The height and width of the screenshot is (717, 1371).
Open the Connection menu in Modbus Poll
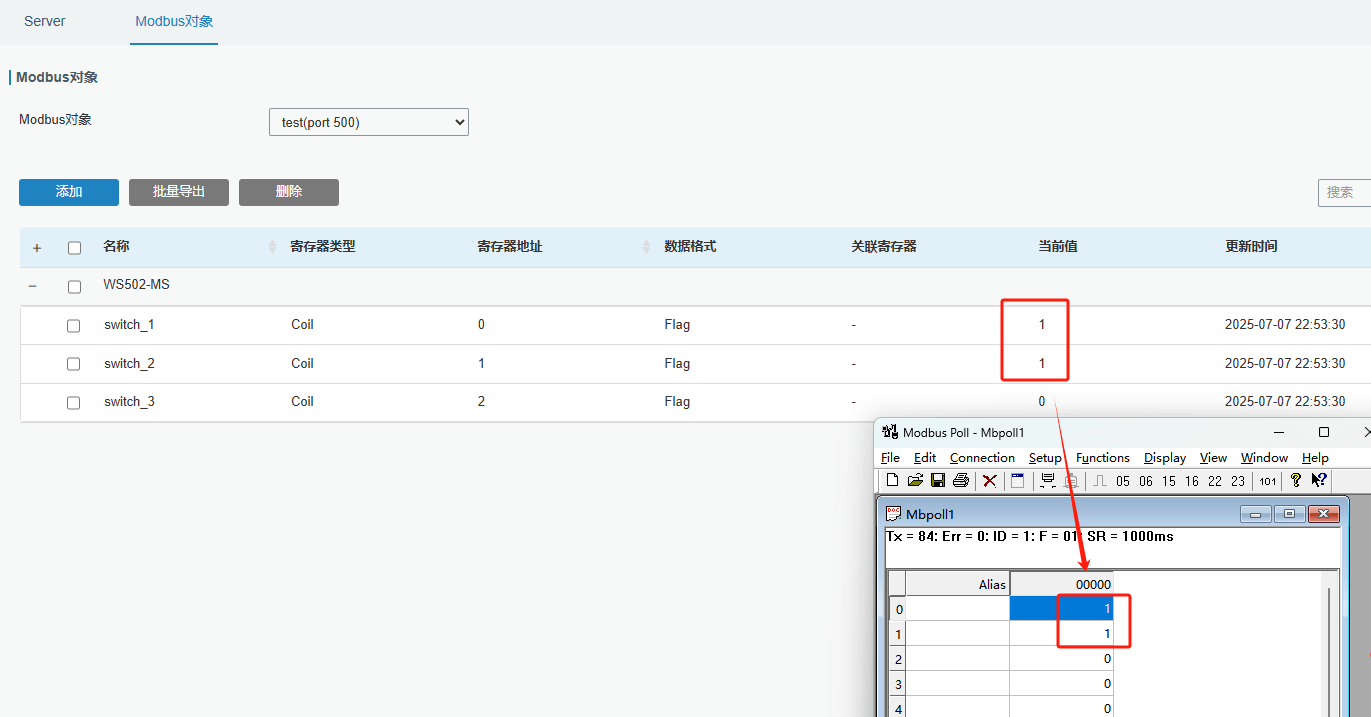982,458
